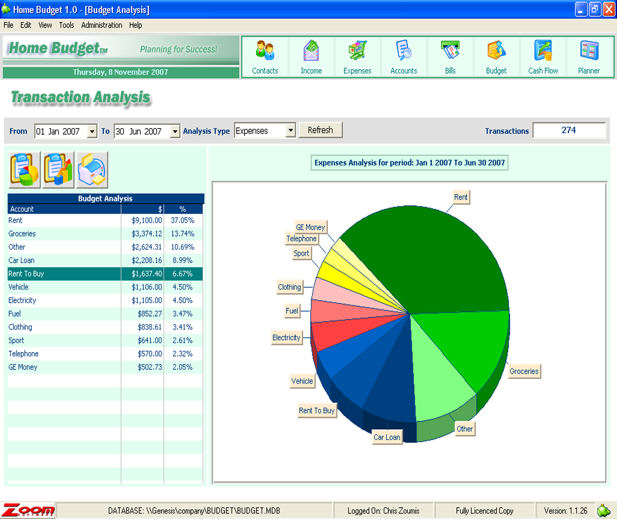Open the Tools menu

(x=67, y=25)
